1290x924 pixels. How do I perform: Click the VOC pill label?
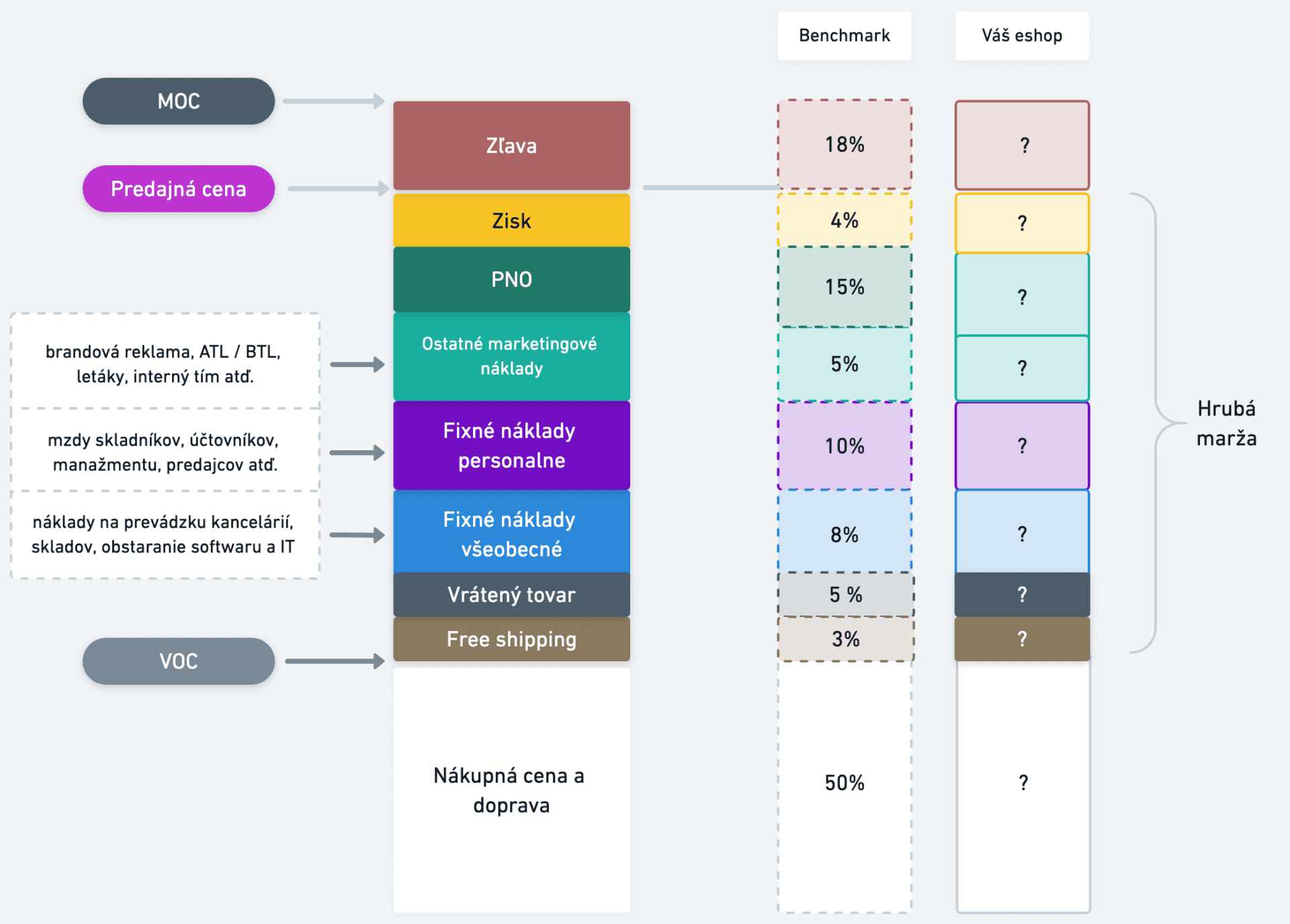[179, 661]
